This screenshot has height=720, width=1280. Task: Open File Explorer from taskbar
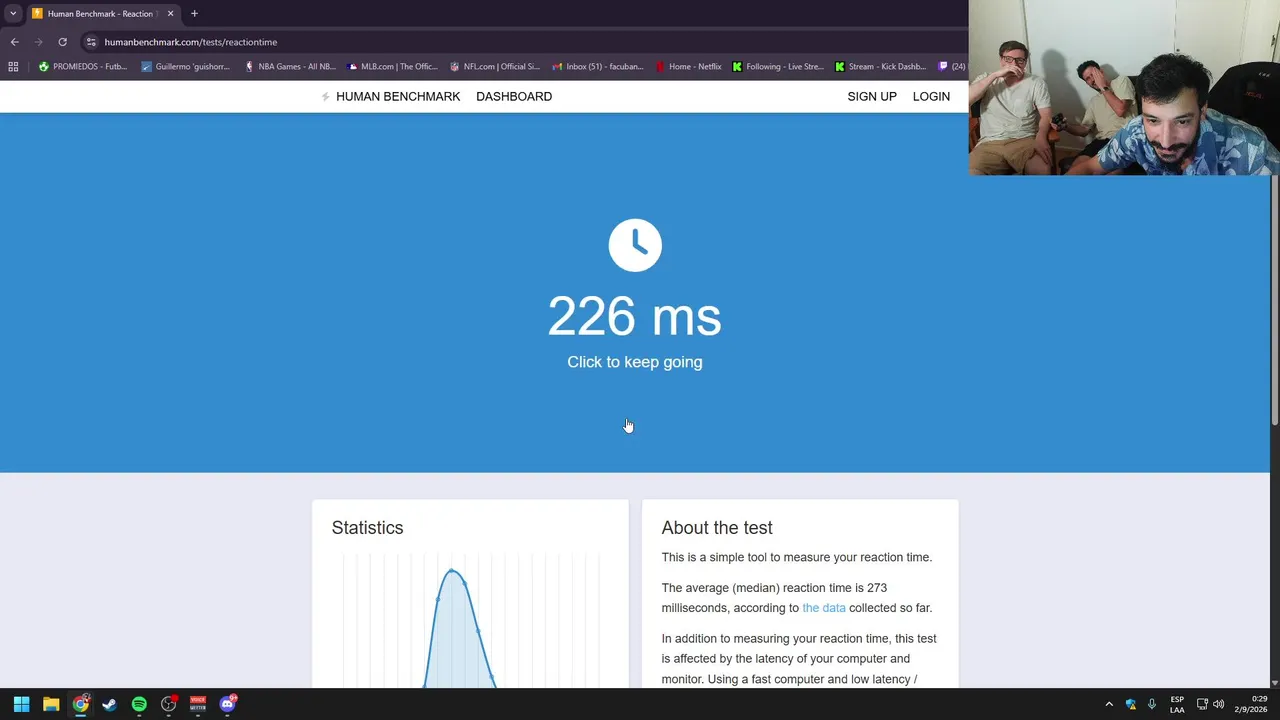click(x=51, y=704)
